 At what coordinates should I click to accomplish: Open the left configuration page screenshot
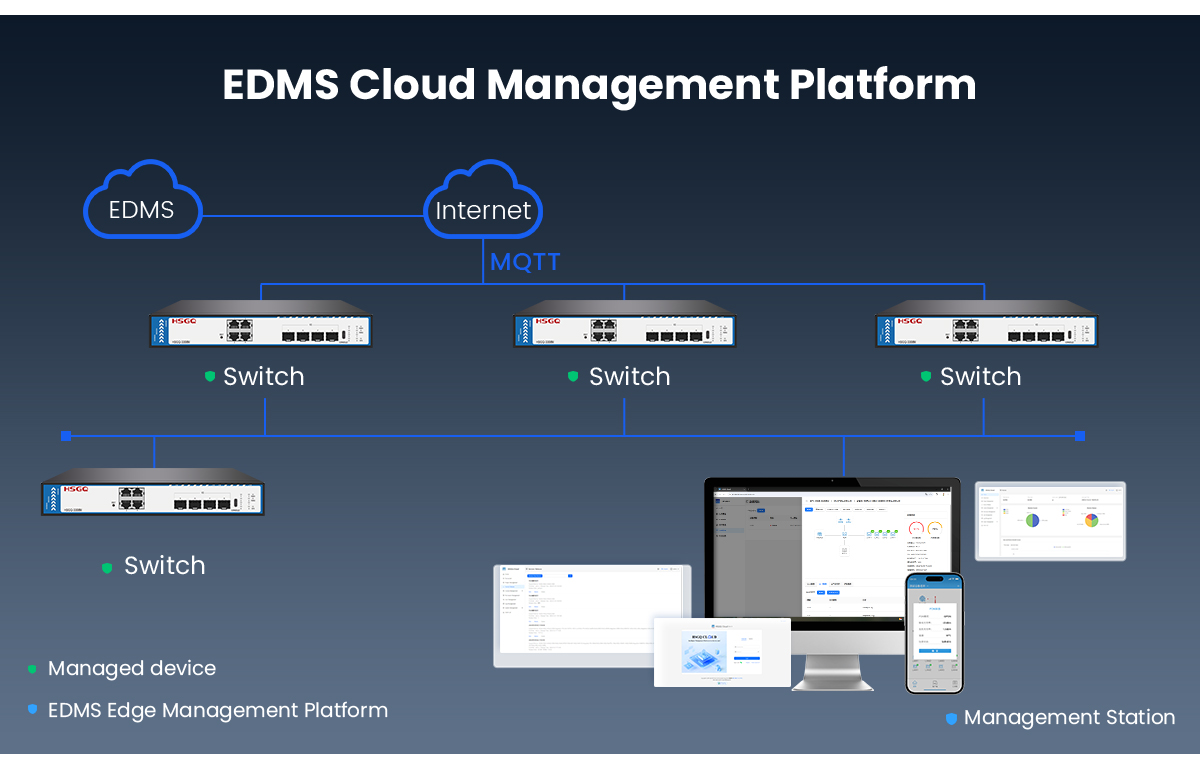tap(593, 615)
